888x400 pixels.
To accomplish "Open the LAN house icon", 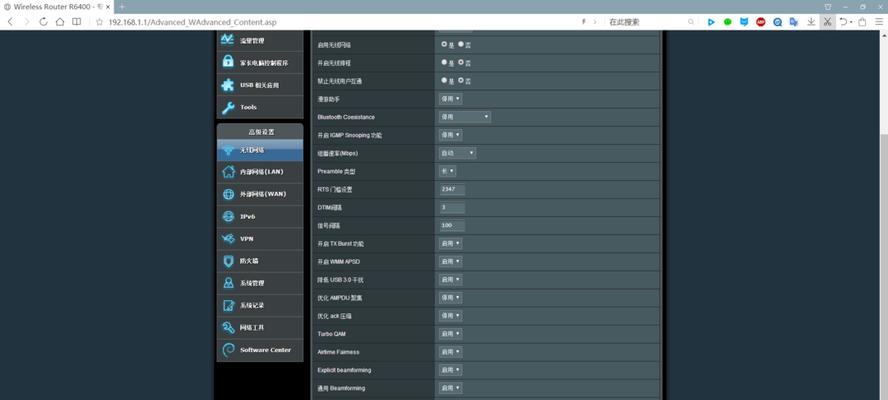I will 228,172.
